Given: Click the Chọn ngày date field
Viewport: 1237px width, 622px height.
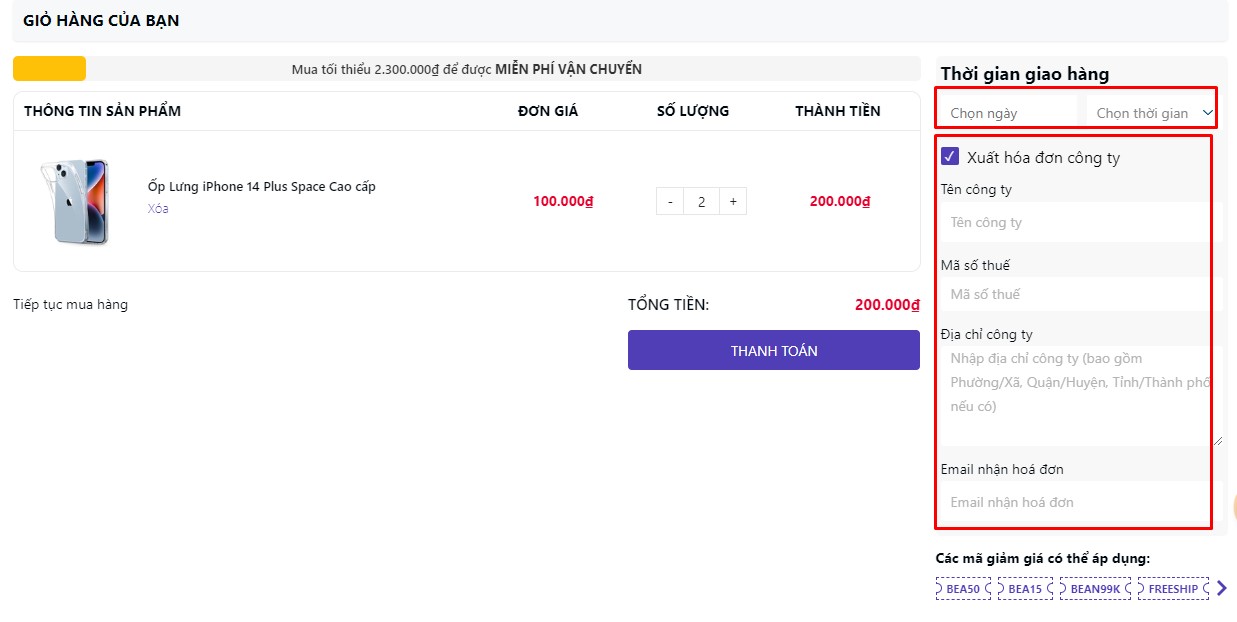Looking at the screenshot, I should (x=1007, y=113).
